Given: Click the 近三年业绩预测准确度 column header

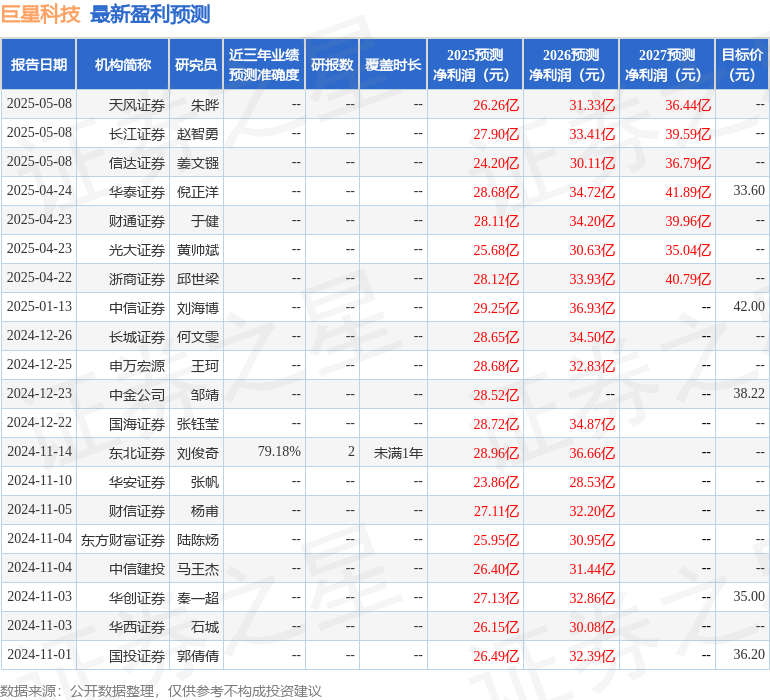Looking at the screenshot, I should pos(263,65).
